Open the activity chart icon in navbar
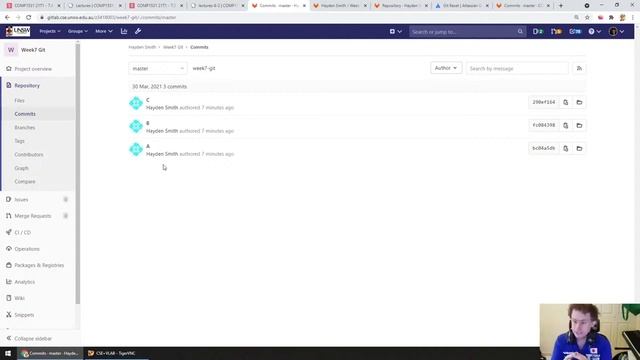 124,31
